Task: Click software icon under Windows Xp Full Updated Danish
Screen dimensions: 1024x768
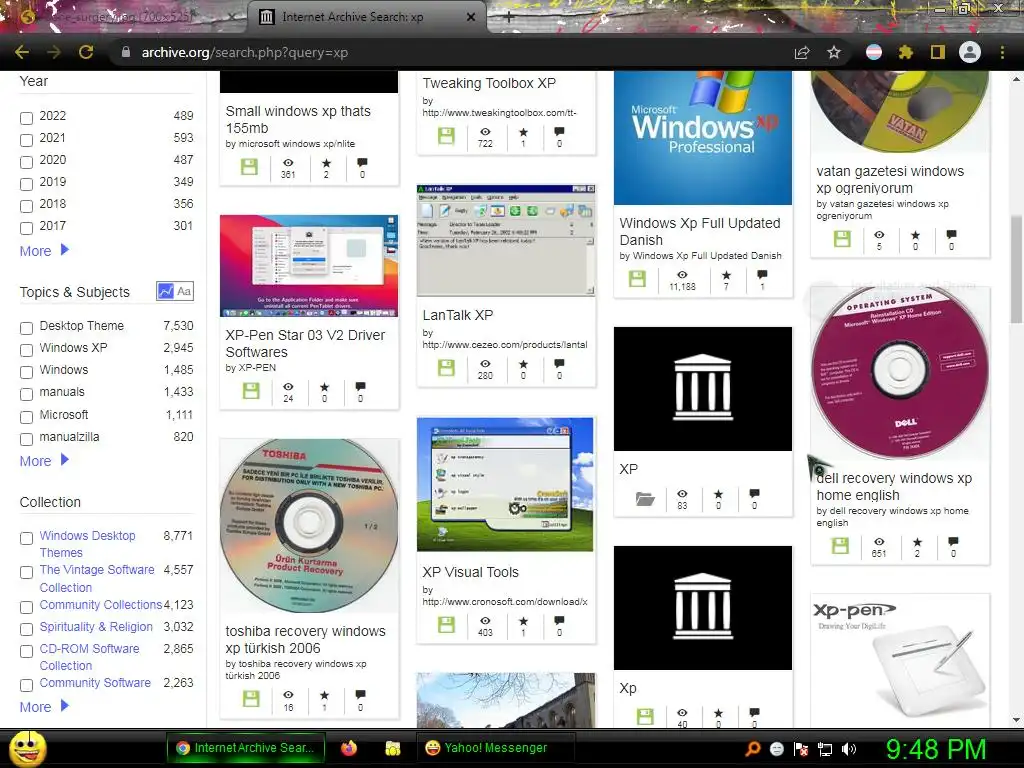Action: (x=637, y=279)
